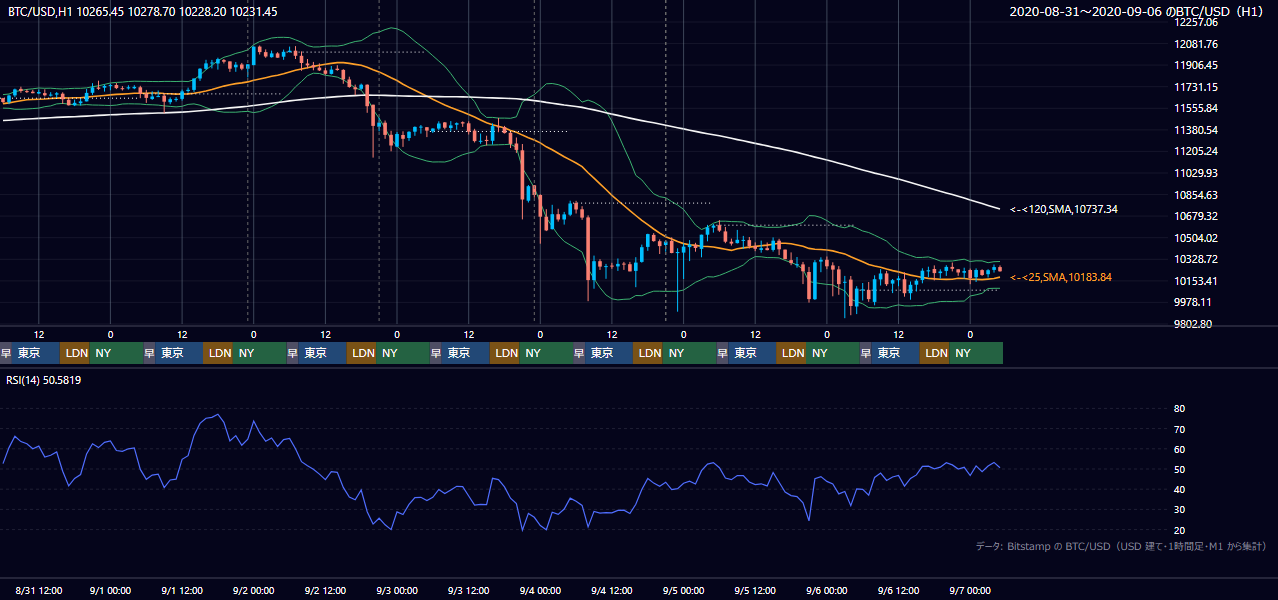Image resolution: width=1278 pixels, height=600 pixels.
Task: Select price level 11731.15 on axis
Action: (1196, 87)
